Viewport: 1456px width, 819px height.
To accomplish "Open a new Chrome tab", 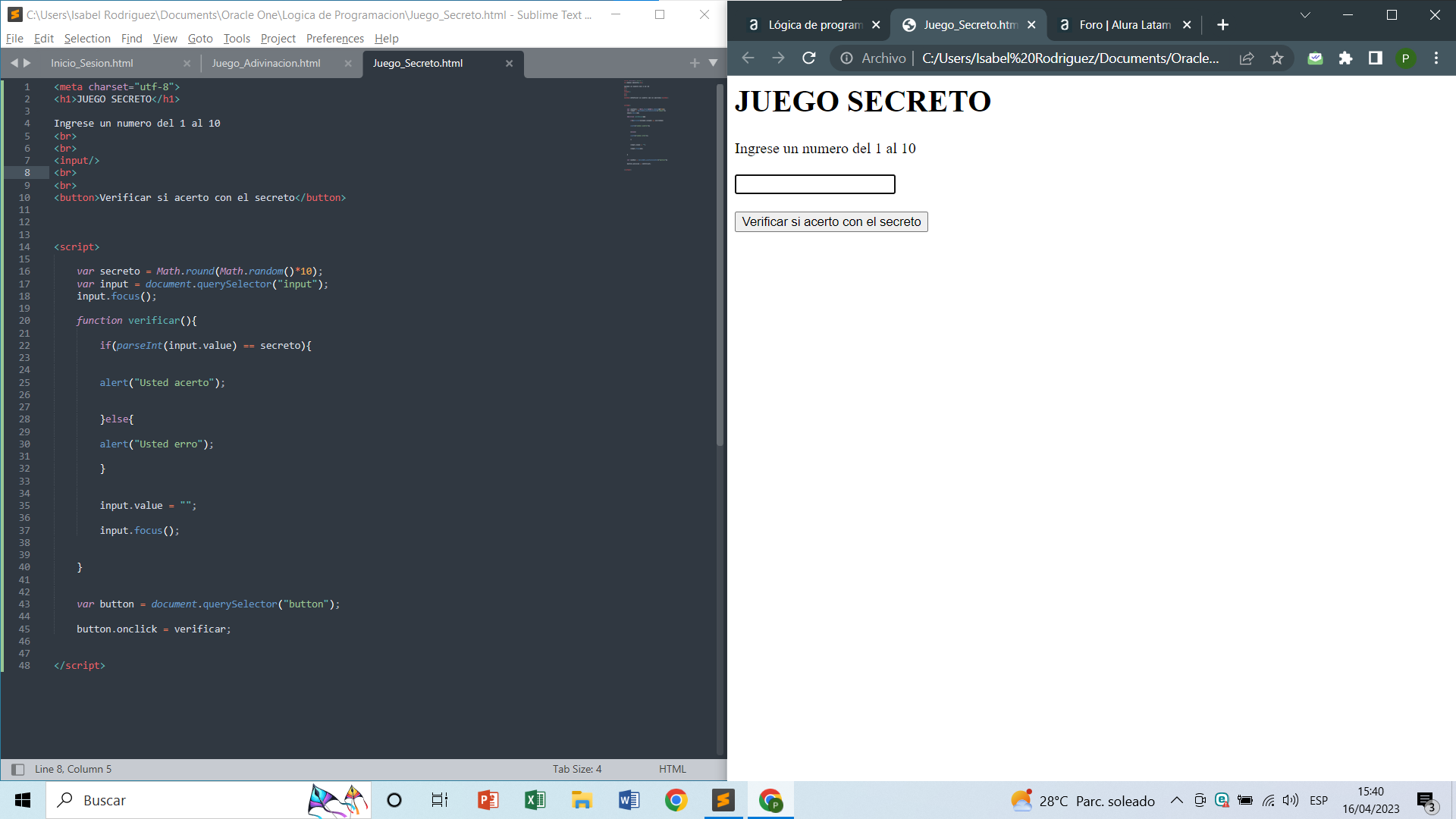I will click(1222, 25).
